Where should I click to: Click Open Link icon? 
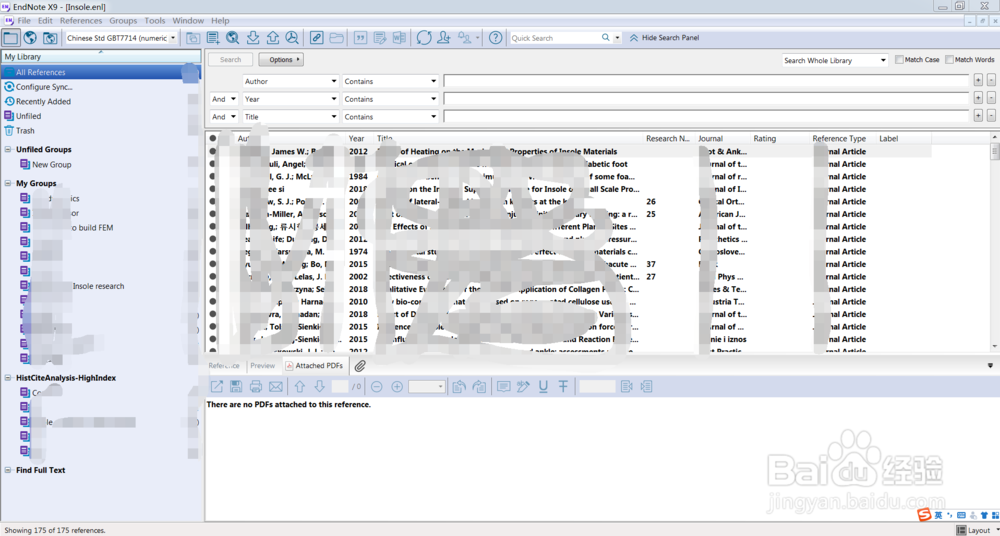click(x=316, y=38)
